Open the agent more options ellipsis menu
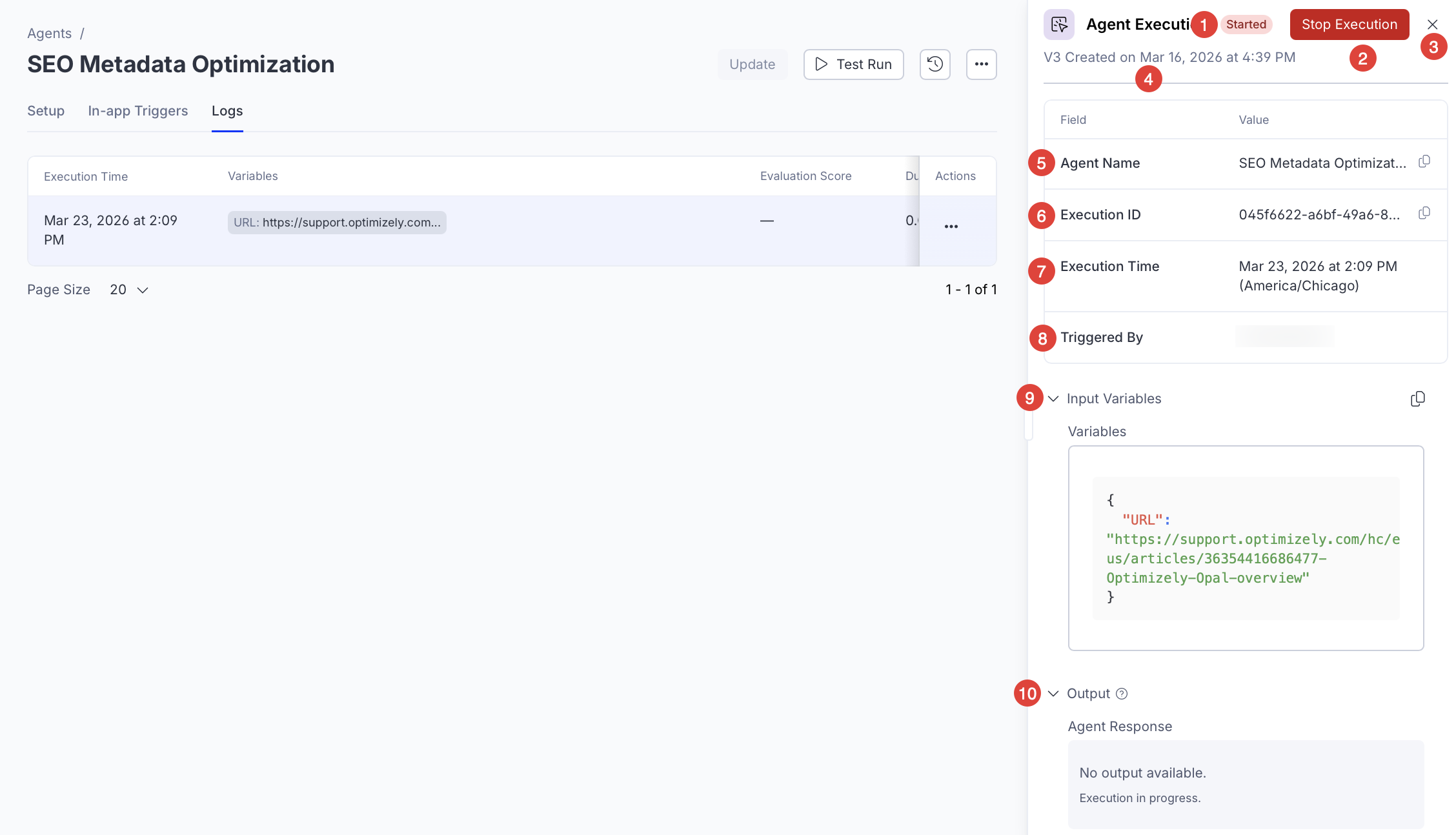Viewport: 1456px width, 835px height. pyautogui.click(x=981, y=64)
